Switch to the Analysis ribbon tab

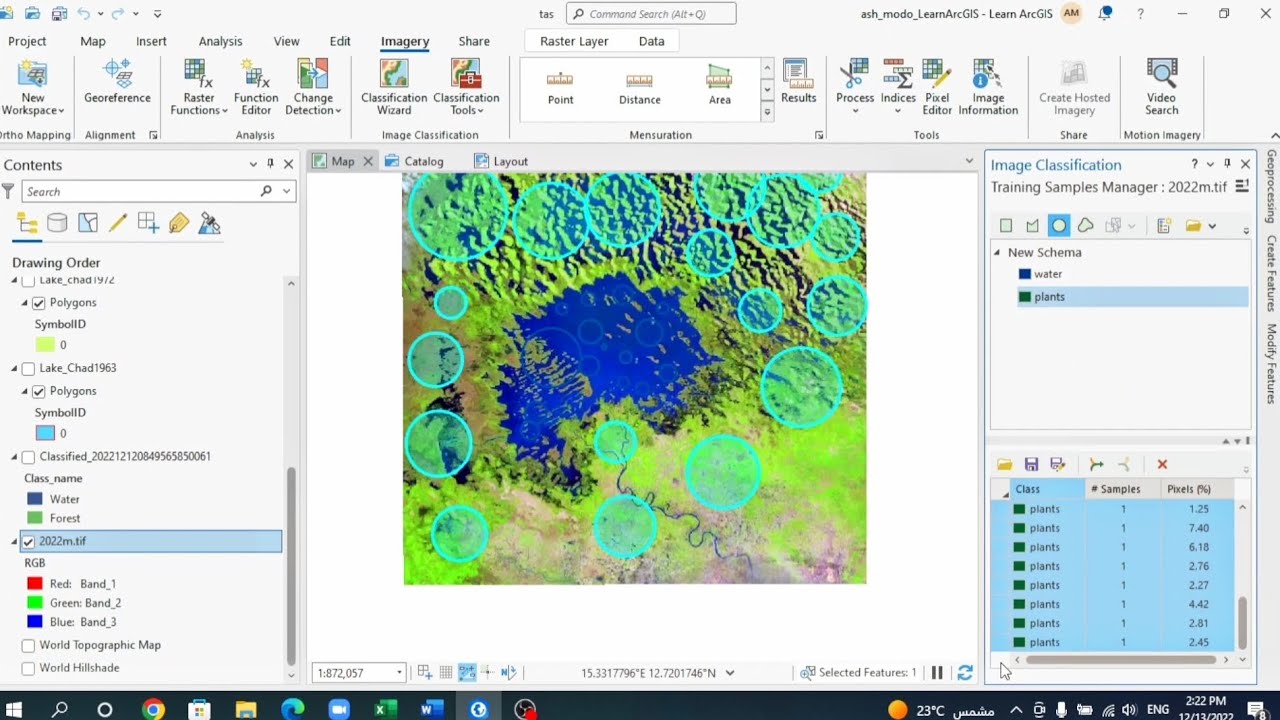pos(220,41)
